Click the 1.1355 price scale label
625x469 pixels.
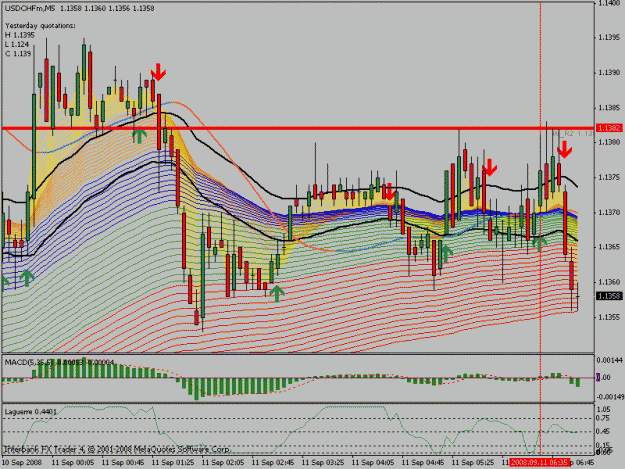609,317
